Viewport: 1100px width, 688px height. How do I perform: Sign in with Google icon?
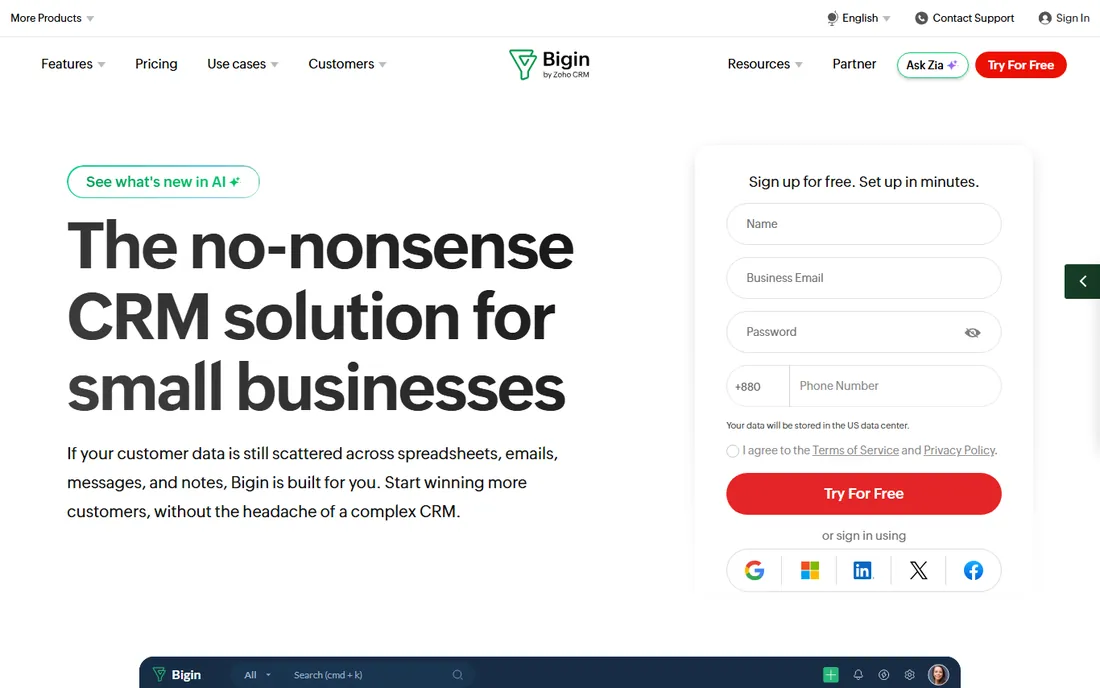click(754, 570)
